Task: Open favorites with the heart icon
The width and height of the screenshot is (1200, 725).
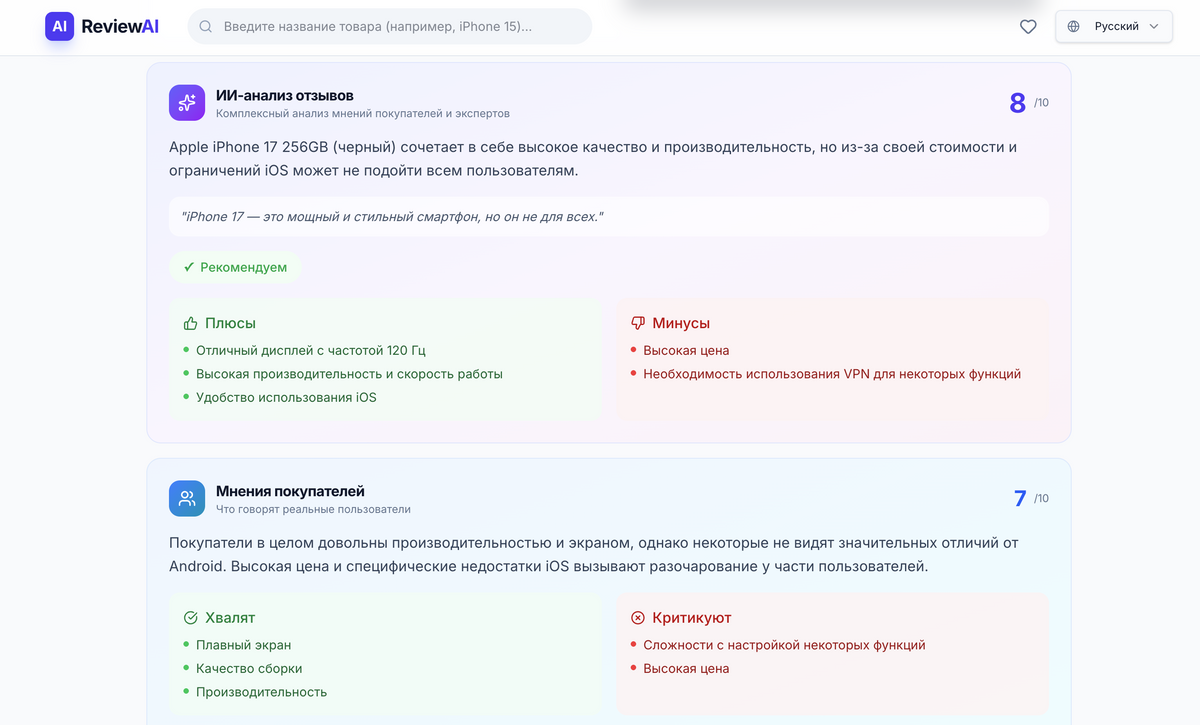Action: coord(1028,27)
